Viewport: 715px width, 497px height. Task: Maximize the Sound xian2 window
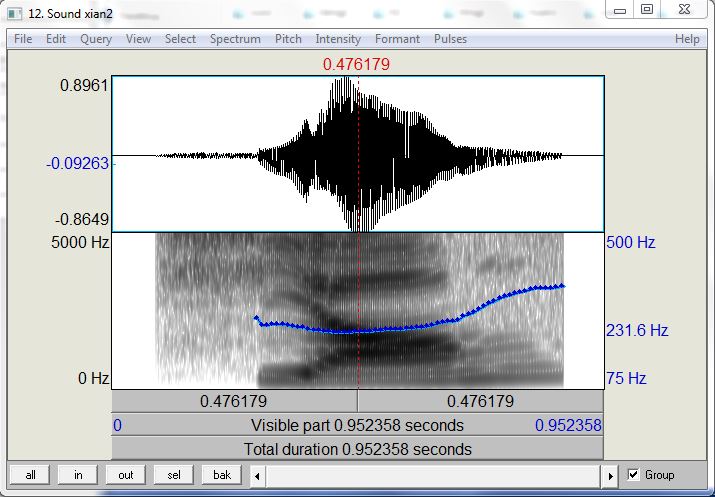(x=647, y=10)
